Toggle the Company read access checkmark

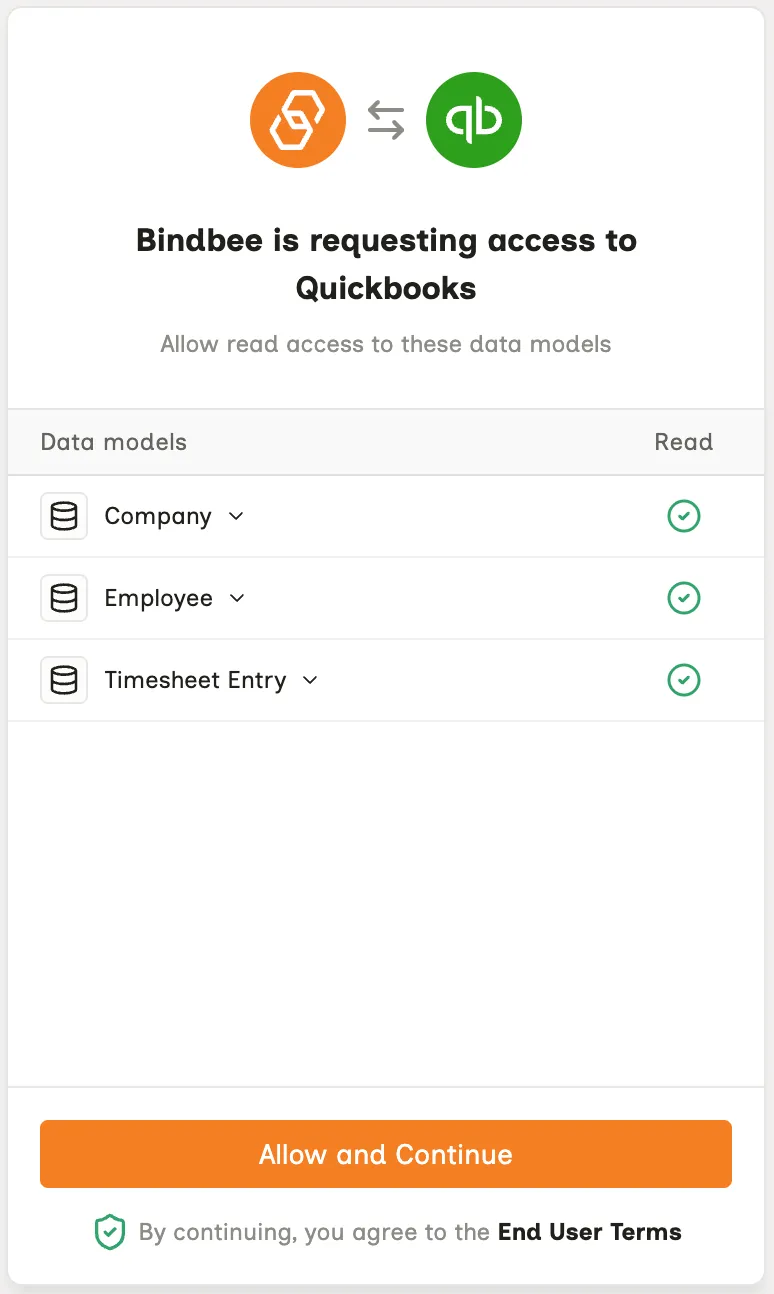684,516
